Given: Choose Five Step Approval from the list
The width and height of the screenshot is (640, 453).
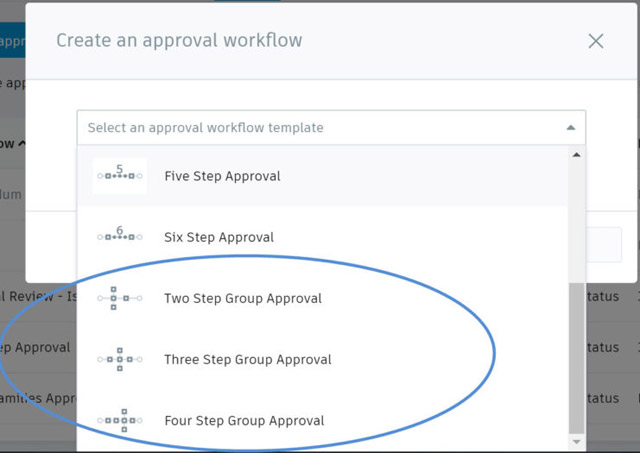Looking at the screenshot, I should pyautogui.click(x=322, y=176).
